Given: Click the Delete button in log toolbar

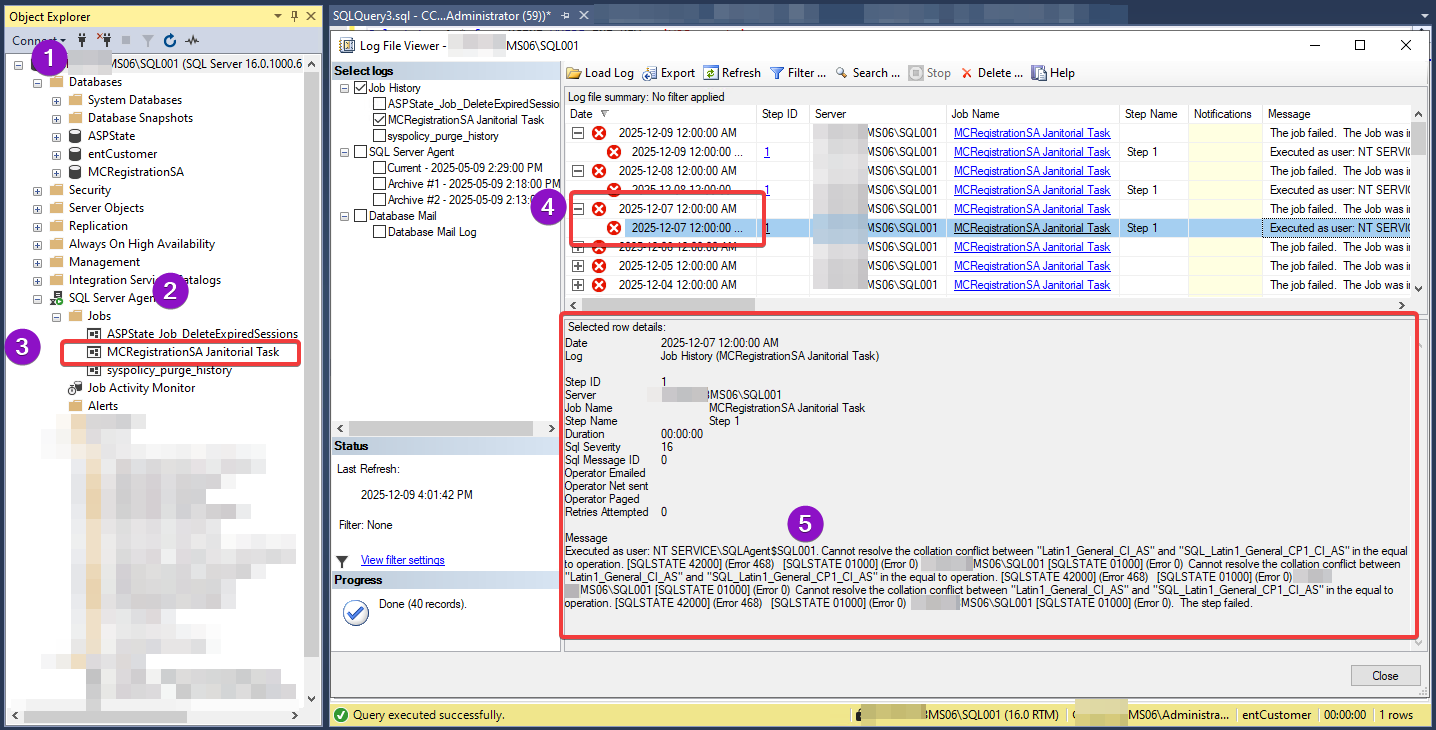Looking at the screenshot, I should point(992,73).
